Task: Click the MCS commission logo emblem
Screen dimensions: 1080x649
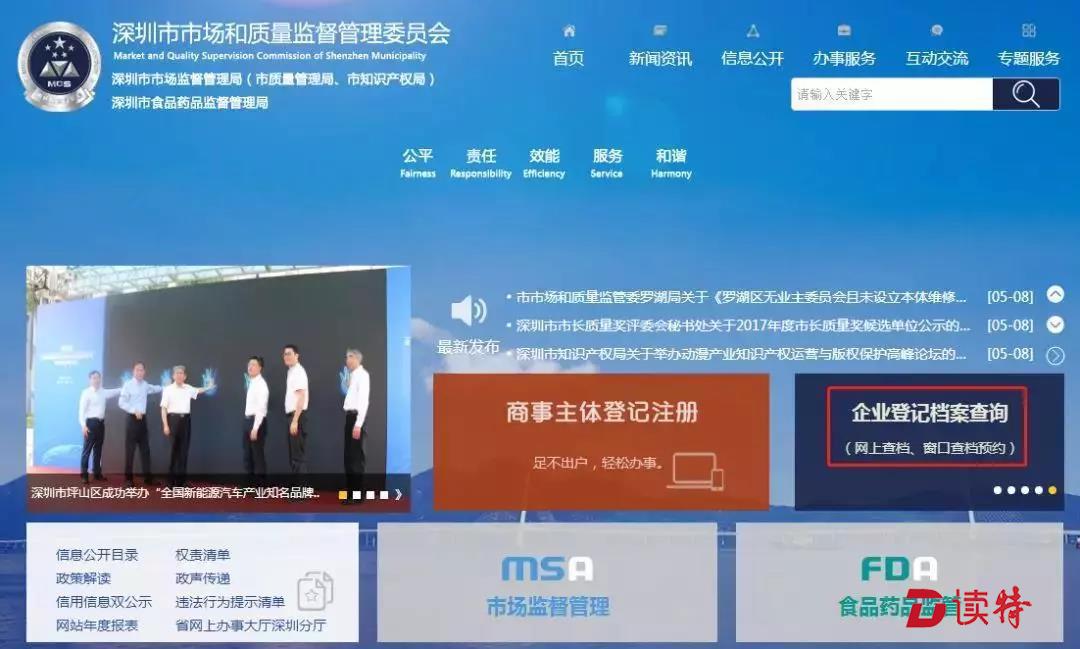Action: pos(59,67)
